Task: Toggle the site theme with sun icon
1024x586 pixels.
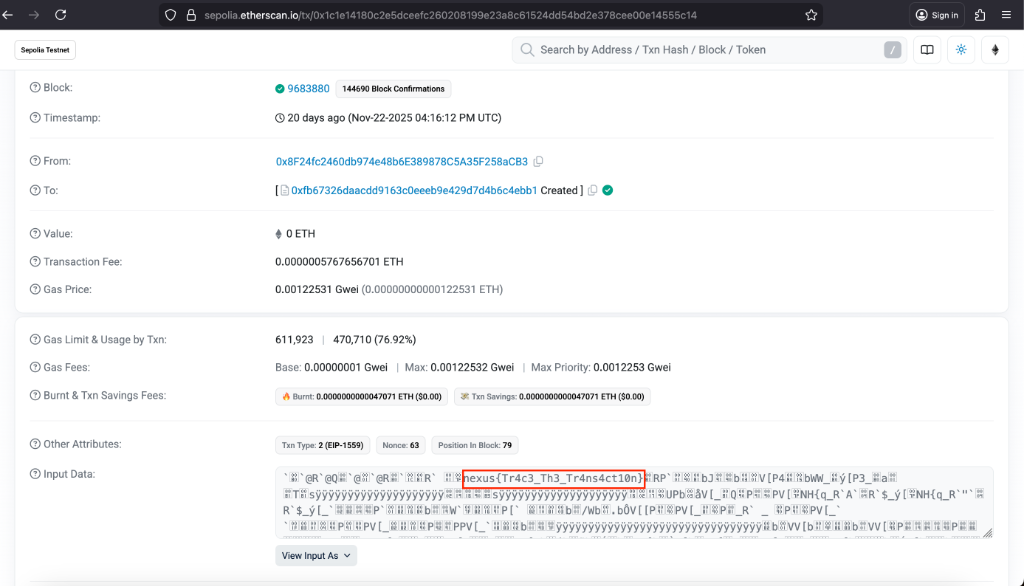Action: [x=961, y=50]
